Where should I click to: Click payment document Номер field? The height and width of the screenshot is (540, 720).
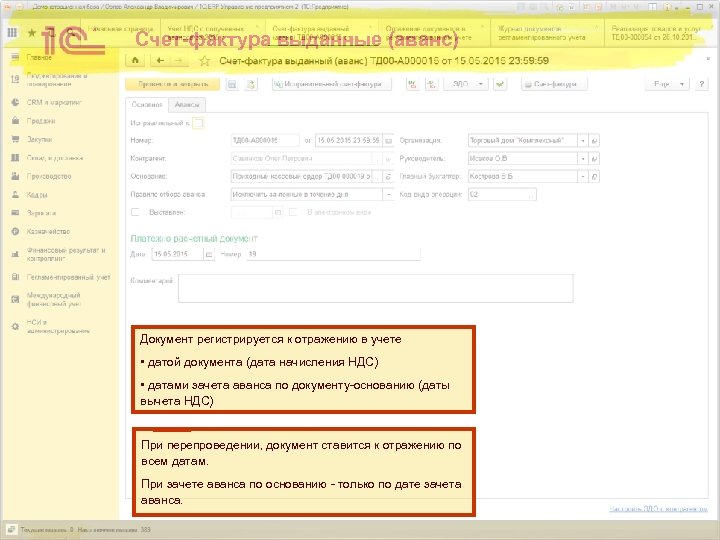(x=333, y=254)
